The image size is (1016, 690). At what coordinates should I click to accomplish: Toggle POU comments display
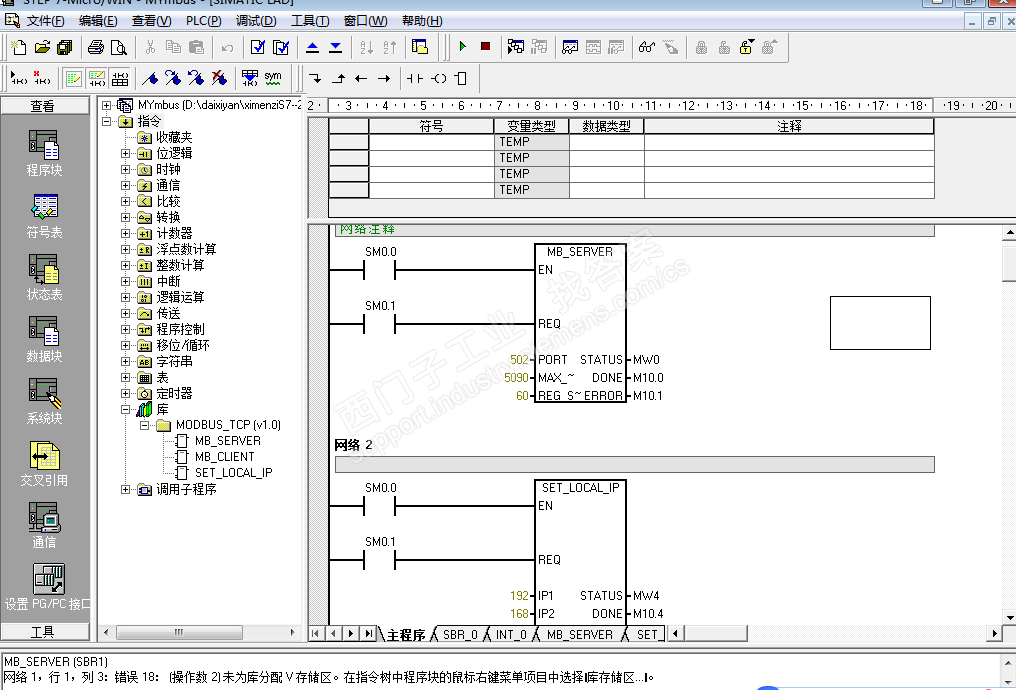click(73, 78)
